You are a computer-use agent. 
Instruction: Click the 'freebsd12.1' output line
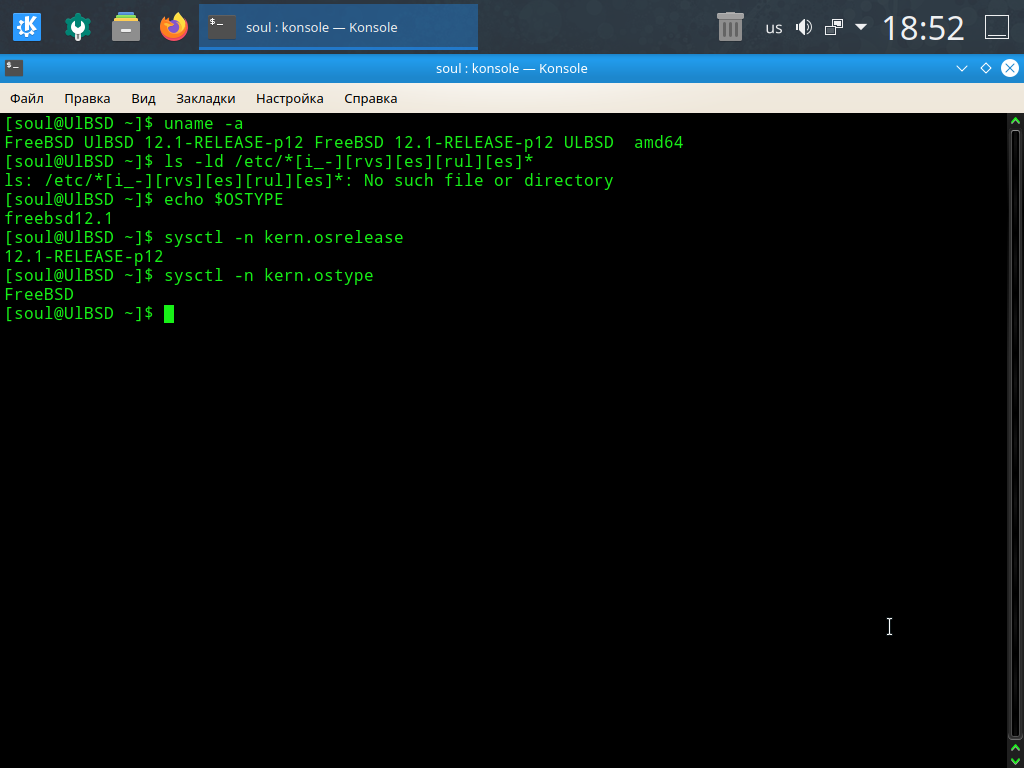coord(59,218)
